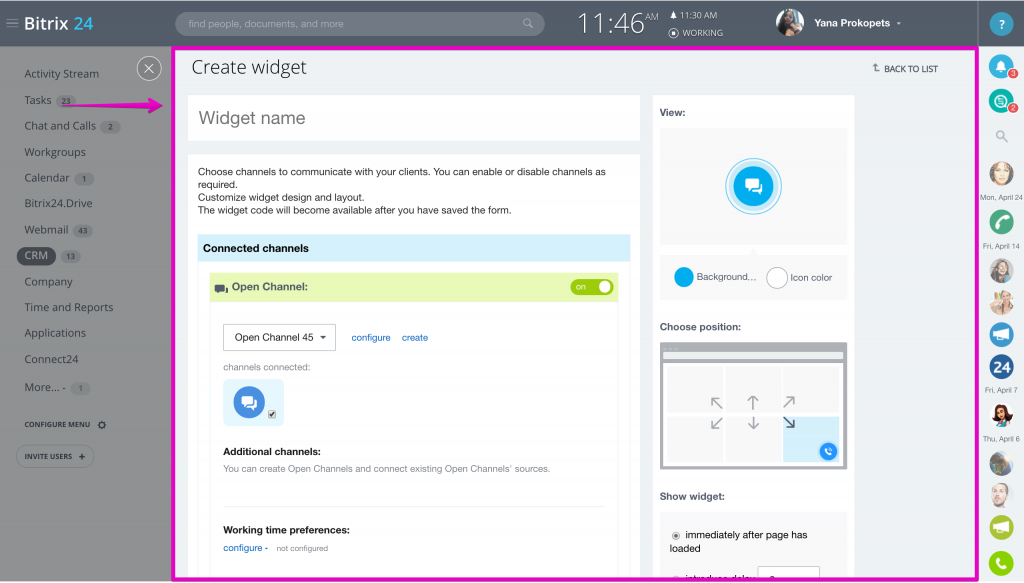The image size is (1024, 583).
Task: Expand Yana Prokopets user menu arrow
Action: coord(899,24)
